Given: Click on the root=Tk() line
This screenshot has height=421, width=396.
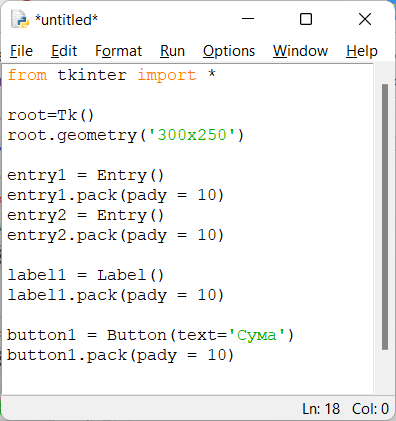Looking at the screenshot, I should (51, 115).
